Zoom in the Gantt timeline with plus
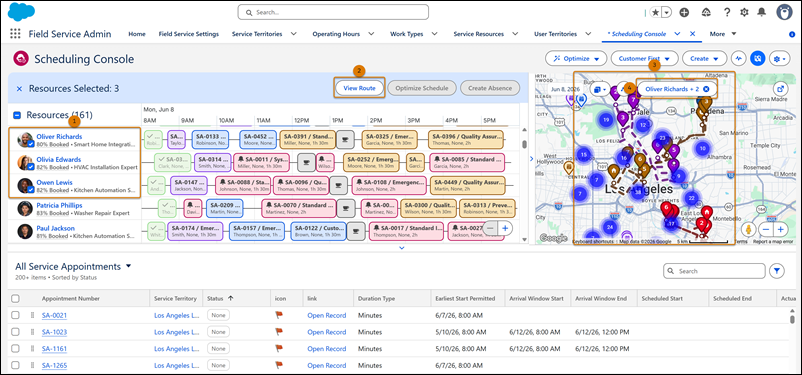 pyautogui.click(x=505, y=228)
